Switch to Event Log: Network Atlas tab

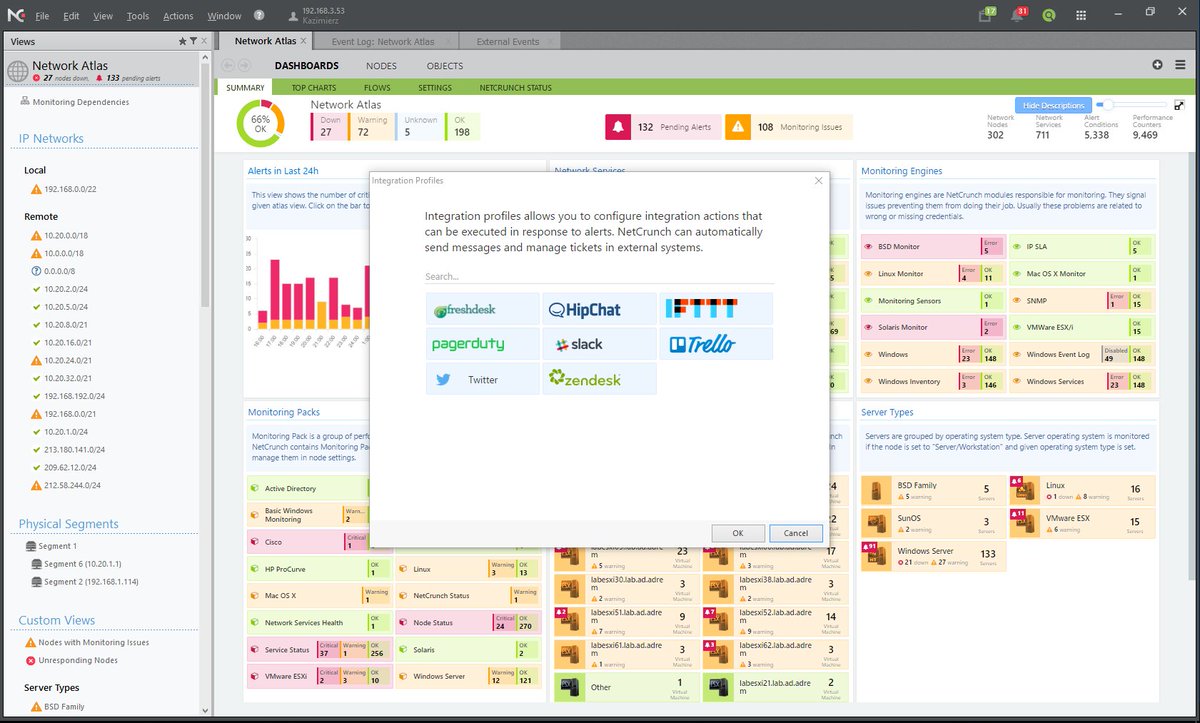click(x=383, y=41)
